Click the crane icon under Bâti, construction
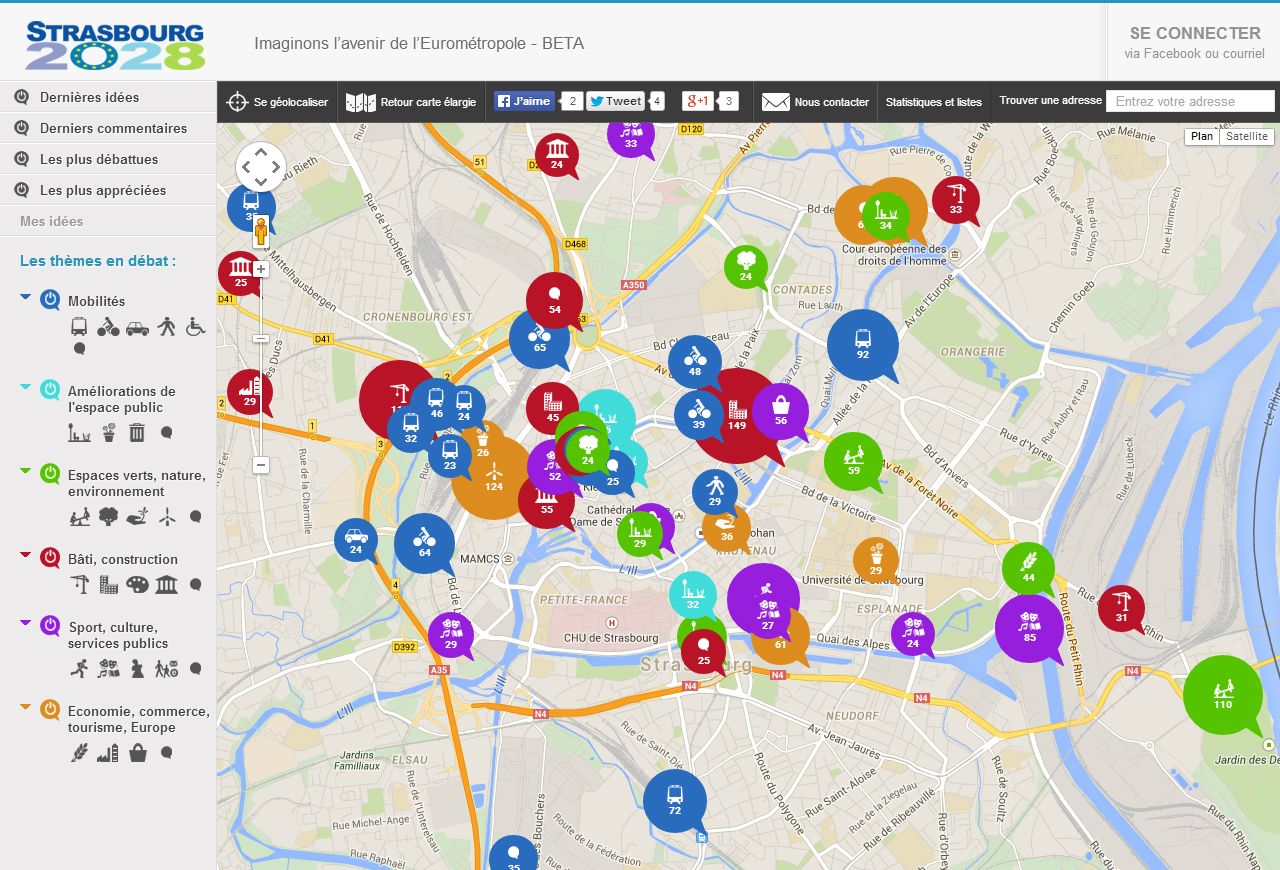The height and width of the screenshot is (870, 1280). coord(80,584)
